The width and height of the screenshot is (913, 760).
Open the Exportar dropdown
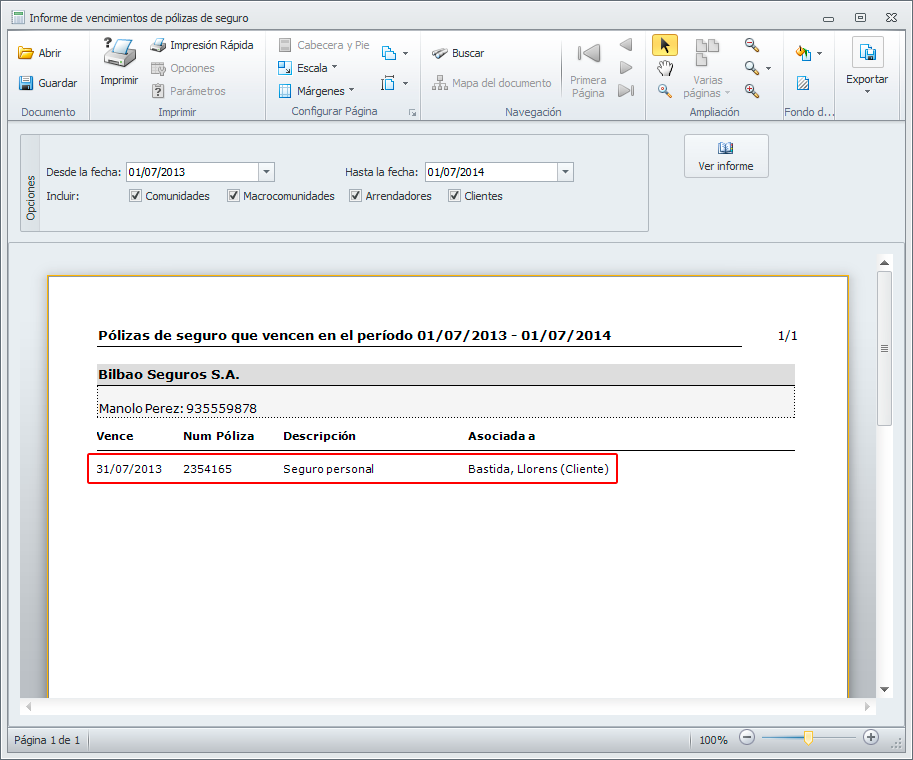point(867,66)
